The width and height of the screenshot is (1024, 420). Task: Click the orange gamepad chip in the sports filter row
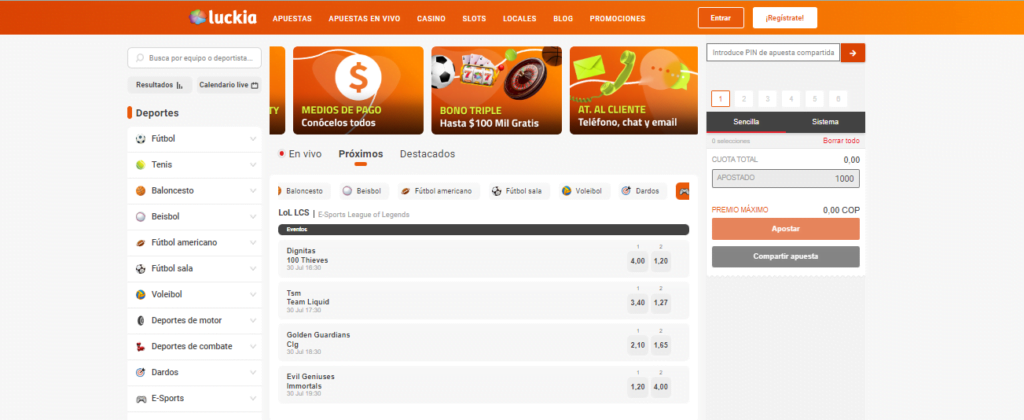[x=682, y=191]
